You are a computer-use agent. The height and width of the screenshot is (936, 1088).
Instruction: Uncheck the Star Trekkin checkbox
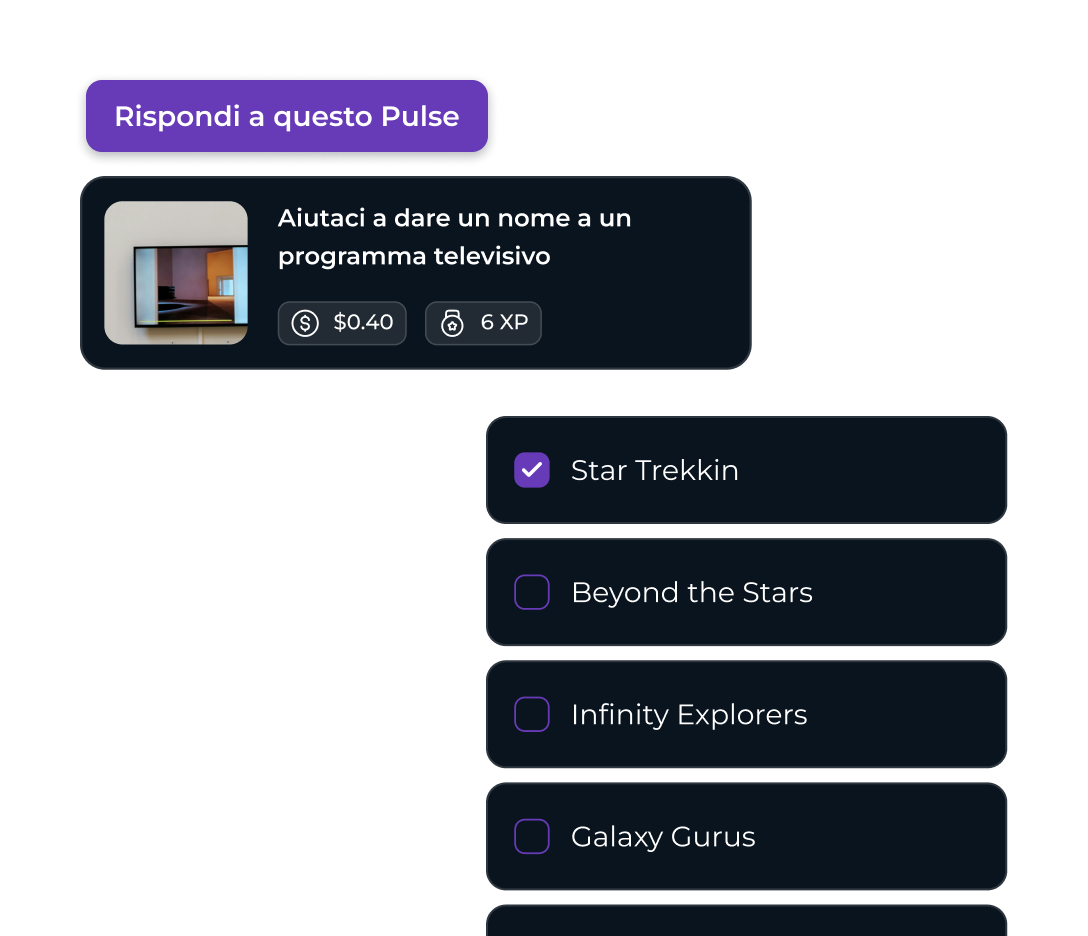click(x=532, y=470)
